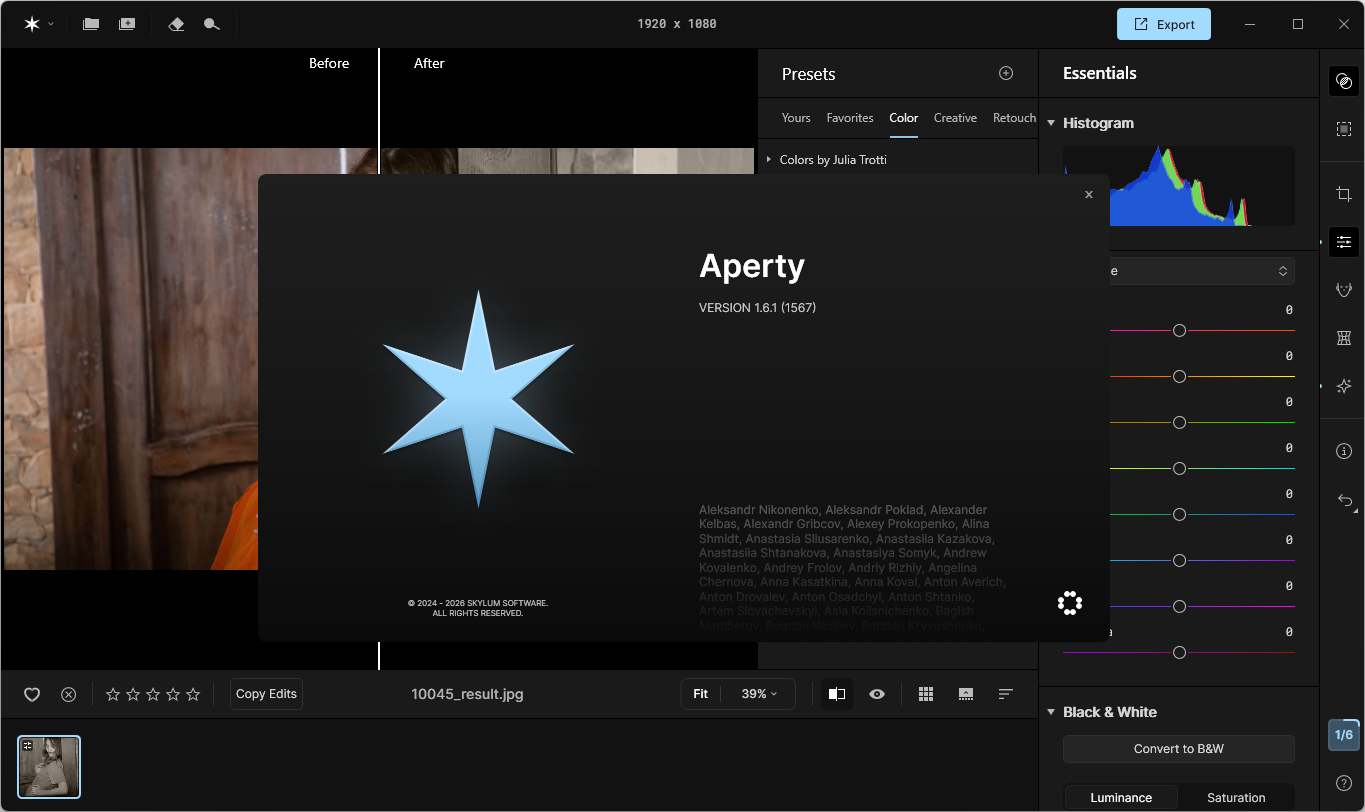The image size is (1365, 812).
Task: Switch to the Favorites presets tab
Action: [x=850, y=118]
